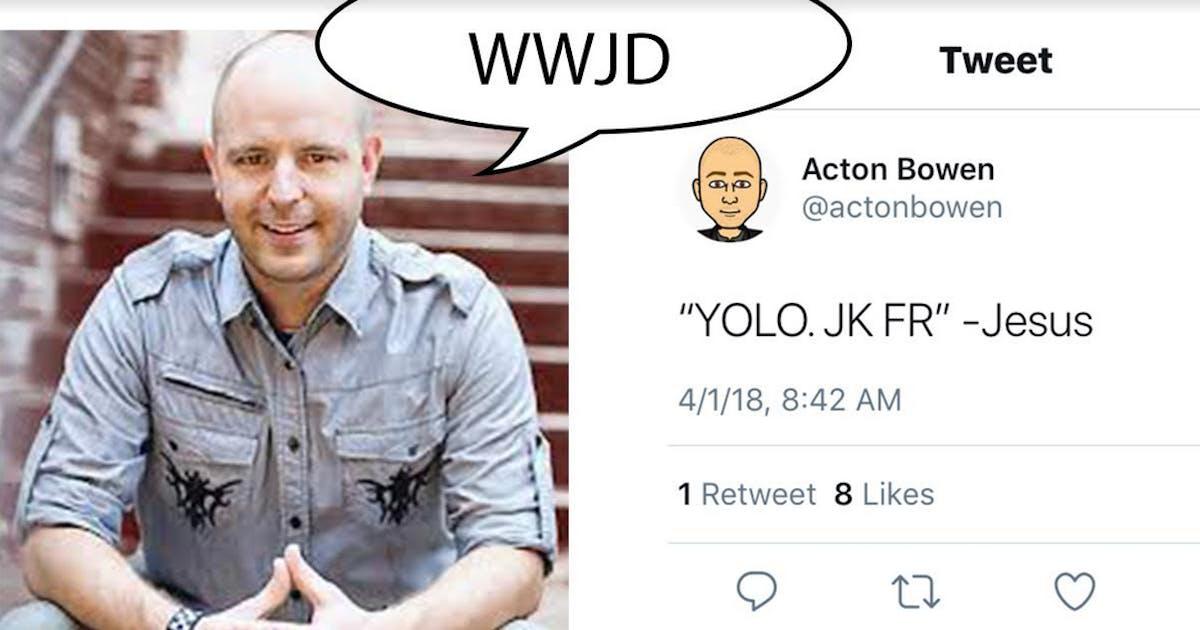Click the 4/1/18, 8:42 AM timestamp

790,401
